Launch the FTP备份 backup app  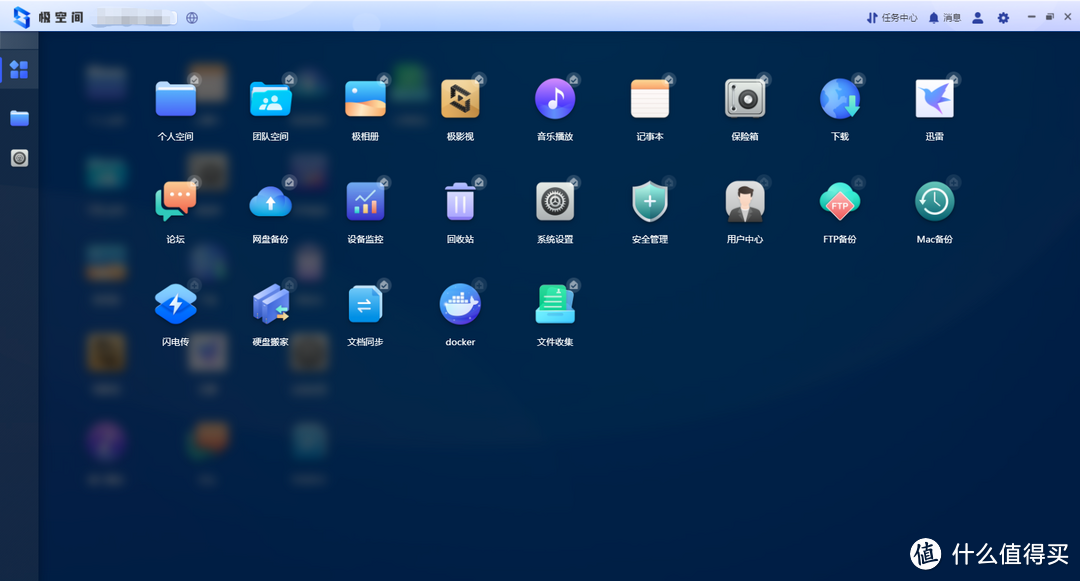(839, 202)
